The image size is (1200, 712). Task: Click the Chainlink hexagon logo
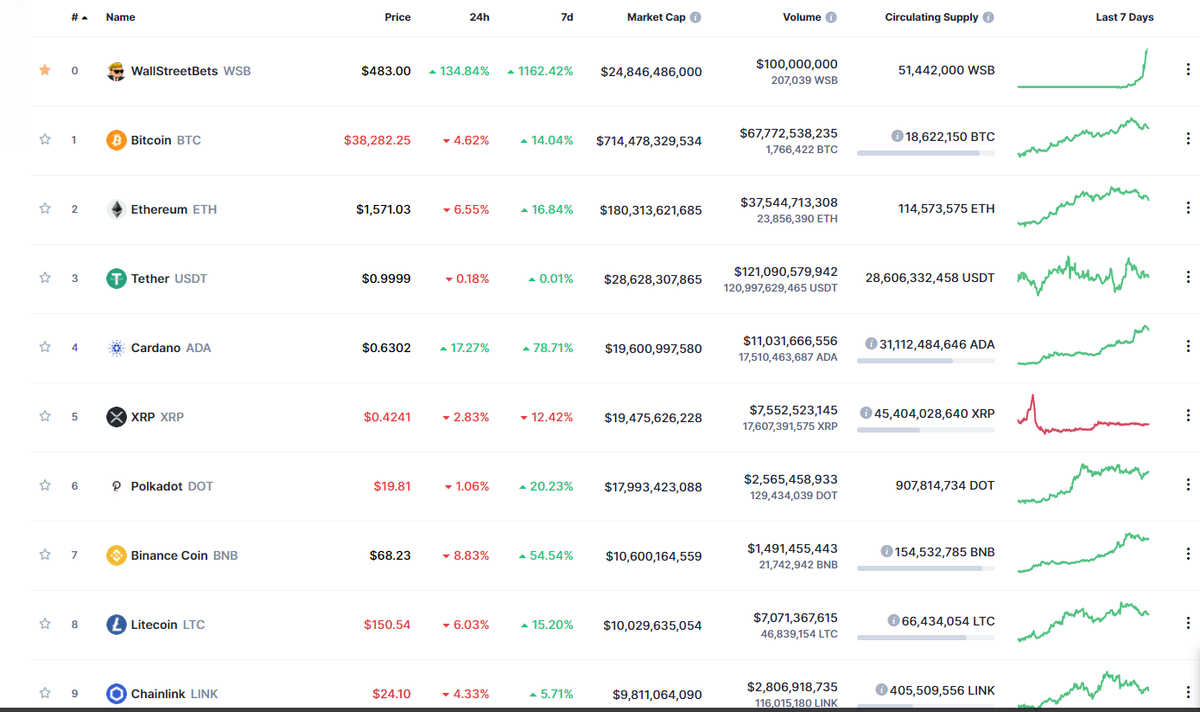(x=116, y=693)
